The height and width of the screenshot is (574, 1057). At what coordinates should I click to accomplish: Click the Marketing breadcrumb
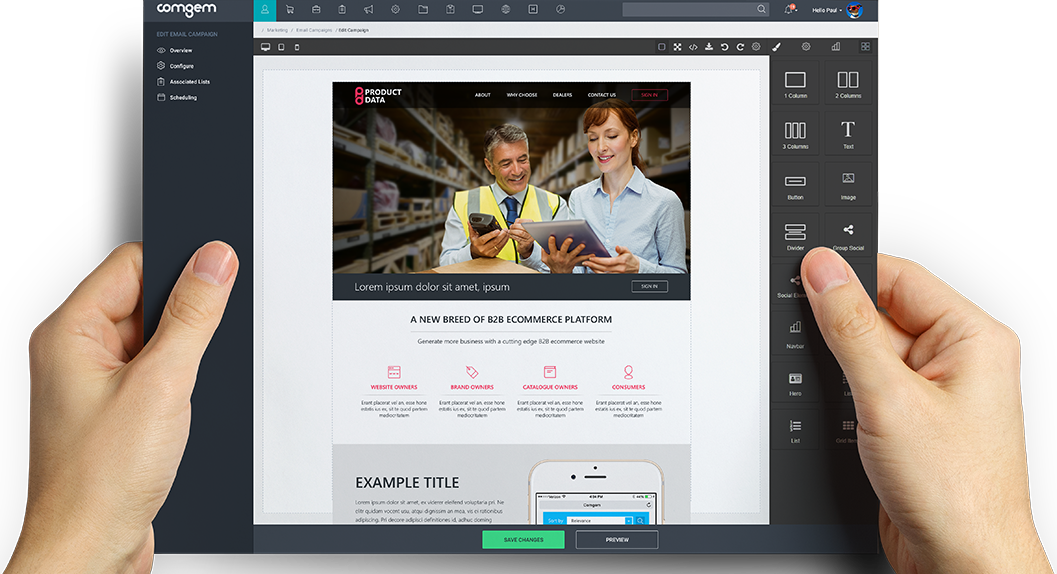click(276, 30)
